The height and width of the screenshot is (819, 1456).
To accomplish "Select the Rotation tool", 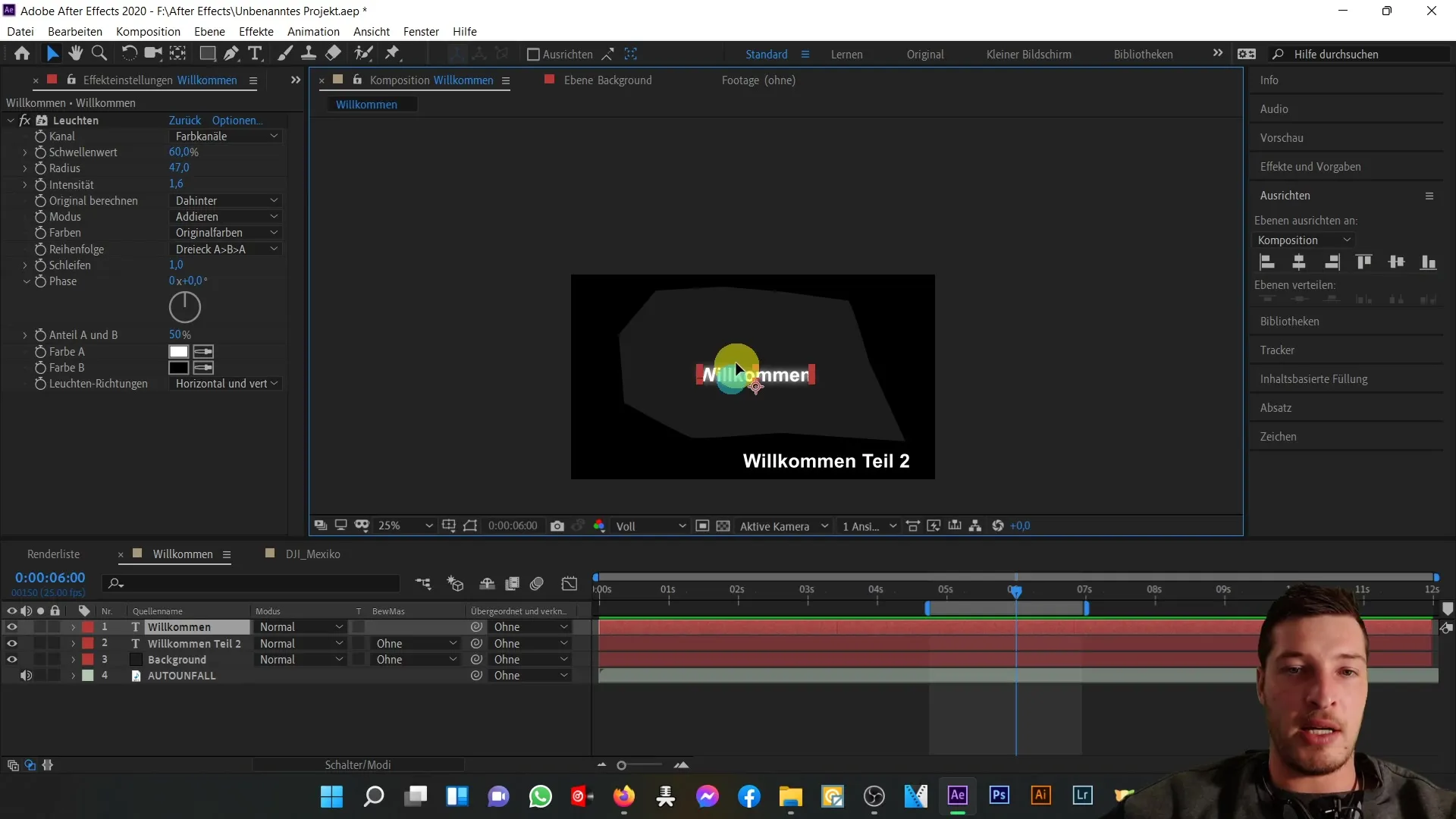I will pos(130,54).
